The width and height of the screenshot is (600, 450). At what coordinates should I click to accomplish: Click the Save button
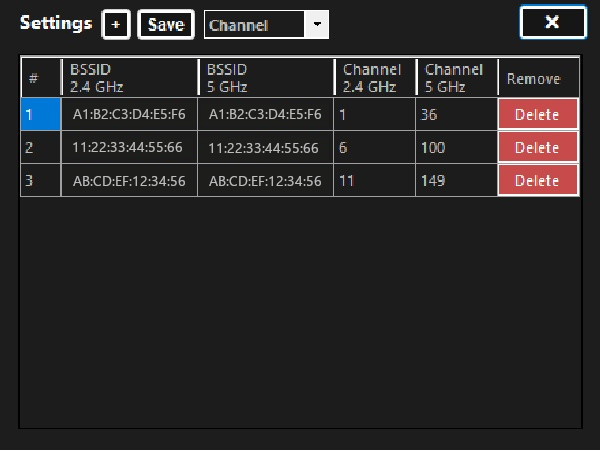pyautogui.click(x=166, y=24)
